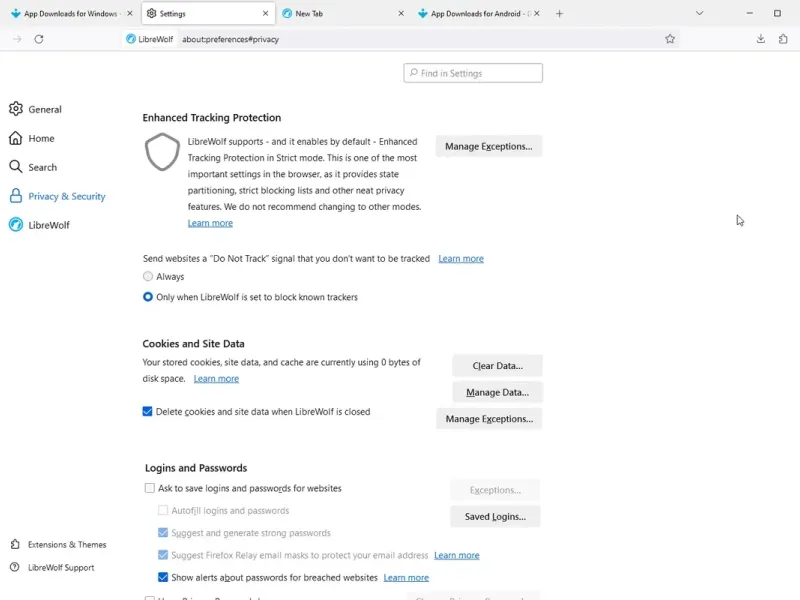Click the Clear Data button
Viewport: 800px width, 600px height.
(497, 366)
